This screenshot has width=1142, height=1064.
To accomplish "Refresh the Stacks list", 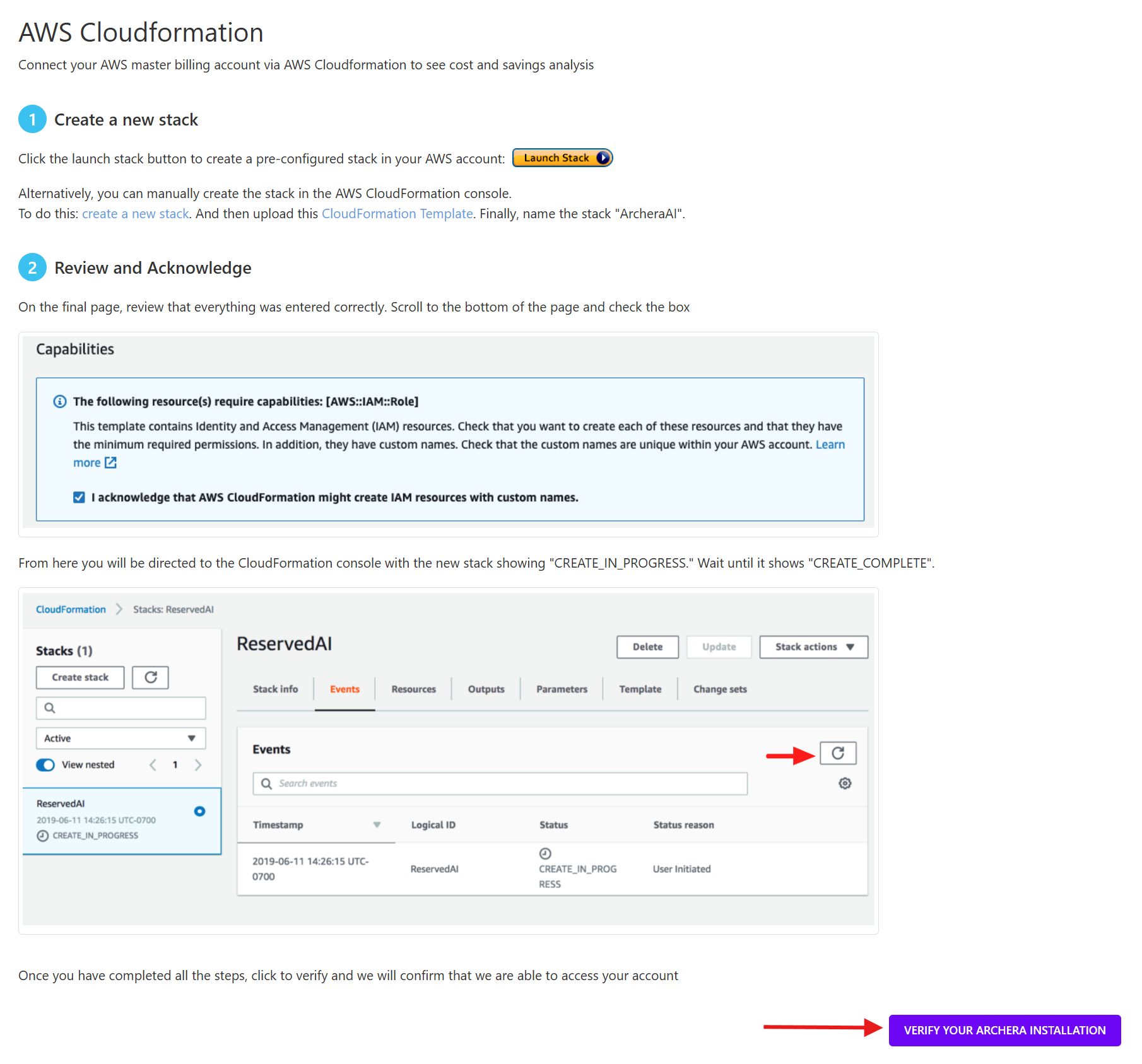I will (x=150, y=677).
